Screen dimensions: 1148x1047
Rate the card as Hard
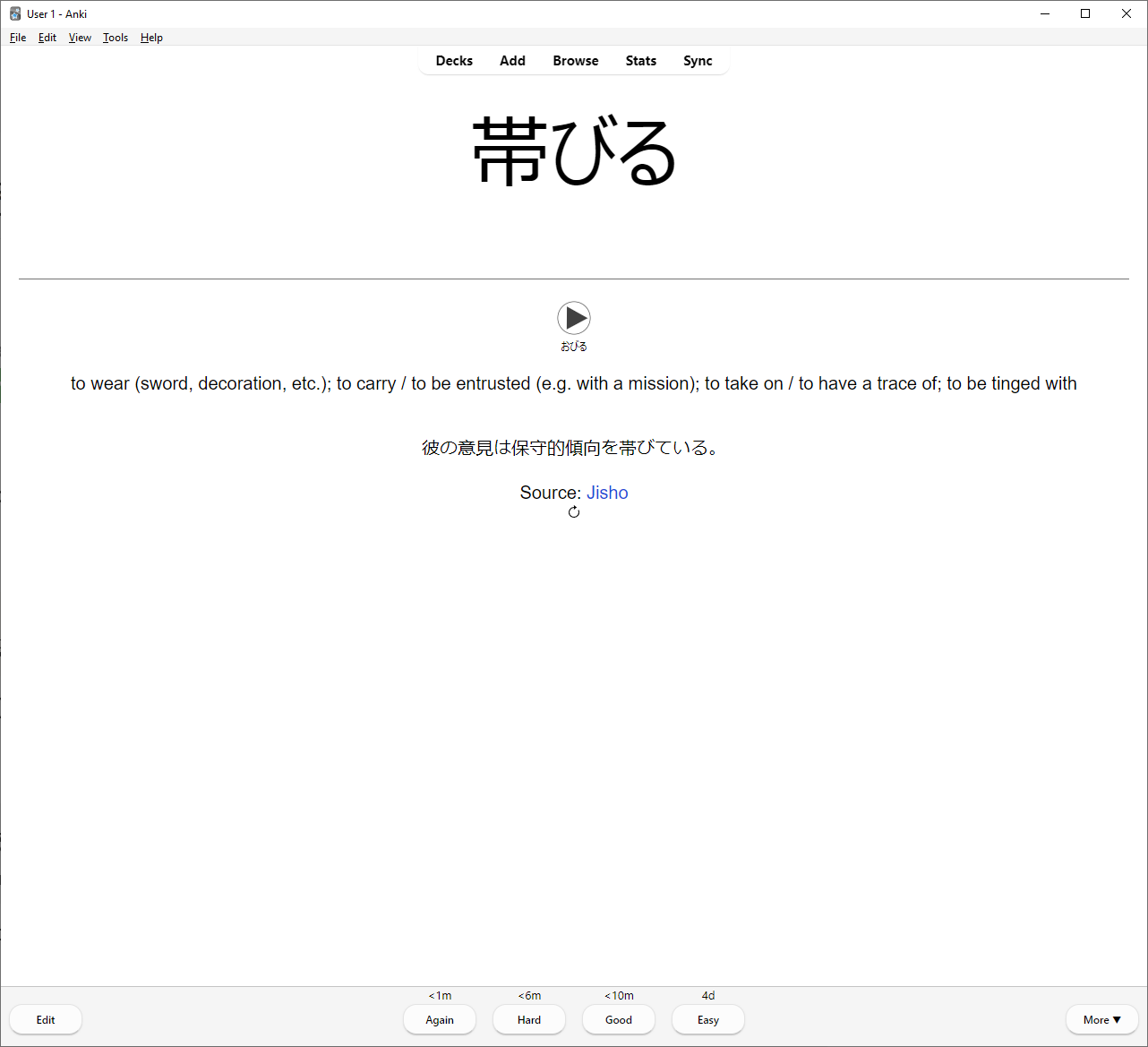(x=529, y=1020)
